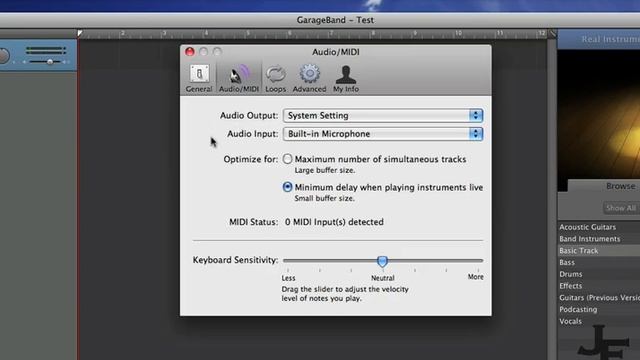Open the Show All dropdown
The image size is (640, 360).
620,208
